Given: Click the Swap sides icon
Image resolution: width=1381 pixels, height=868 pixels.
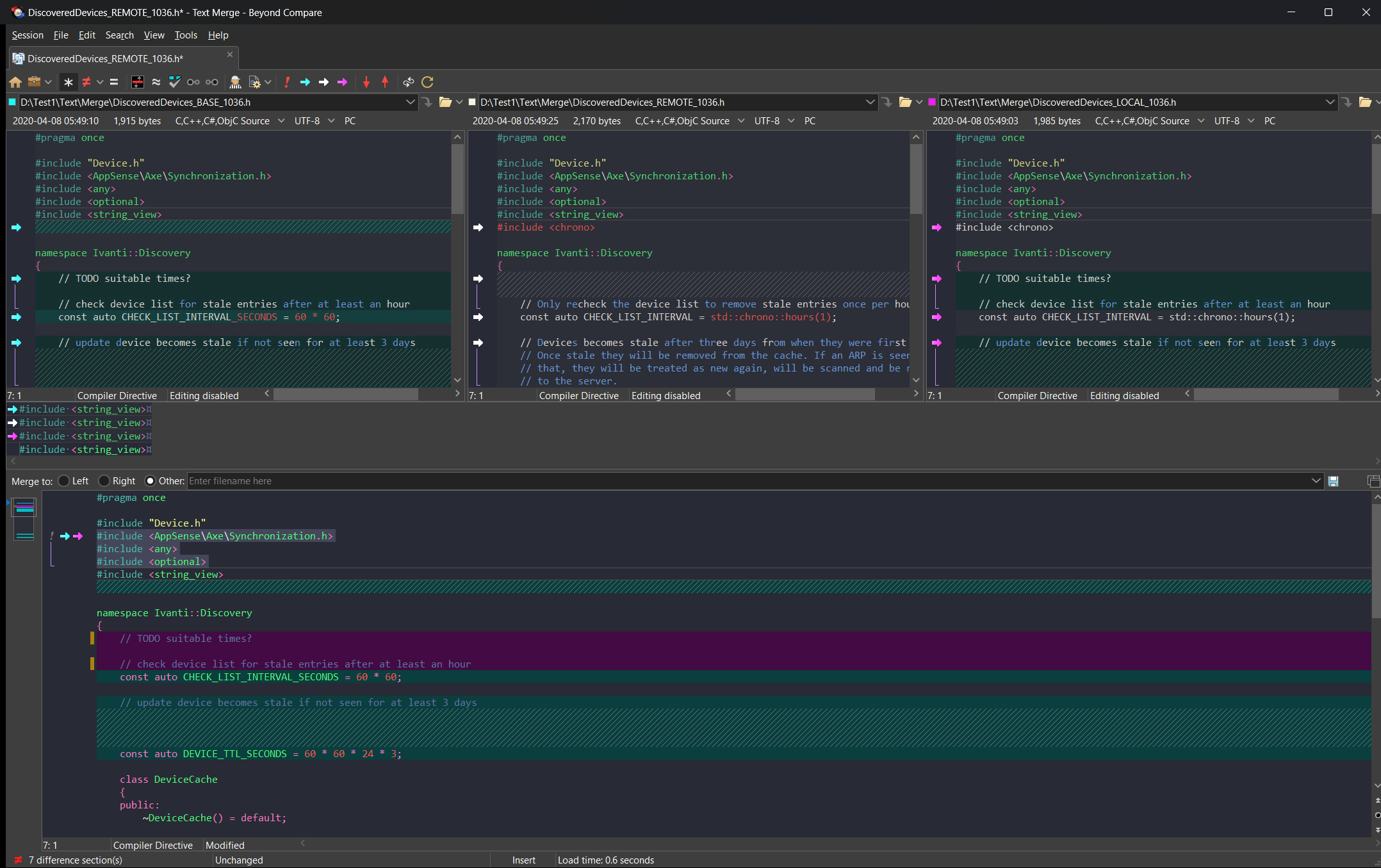Looking at the screenshot, I should [409, 82].
